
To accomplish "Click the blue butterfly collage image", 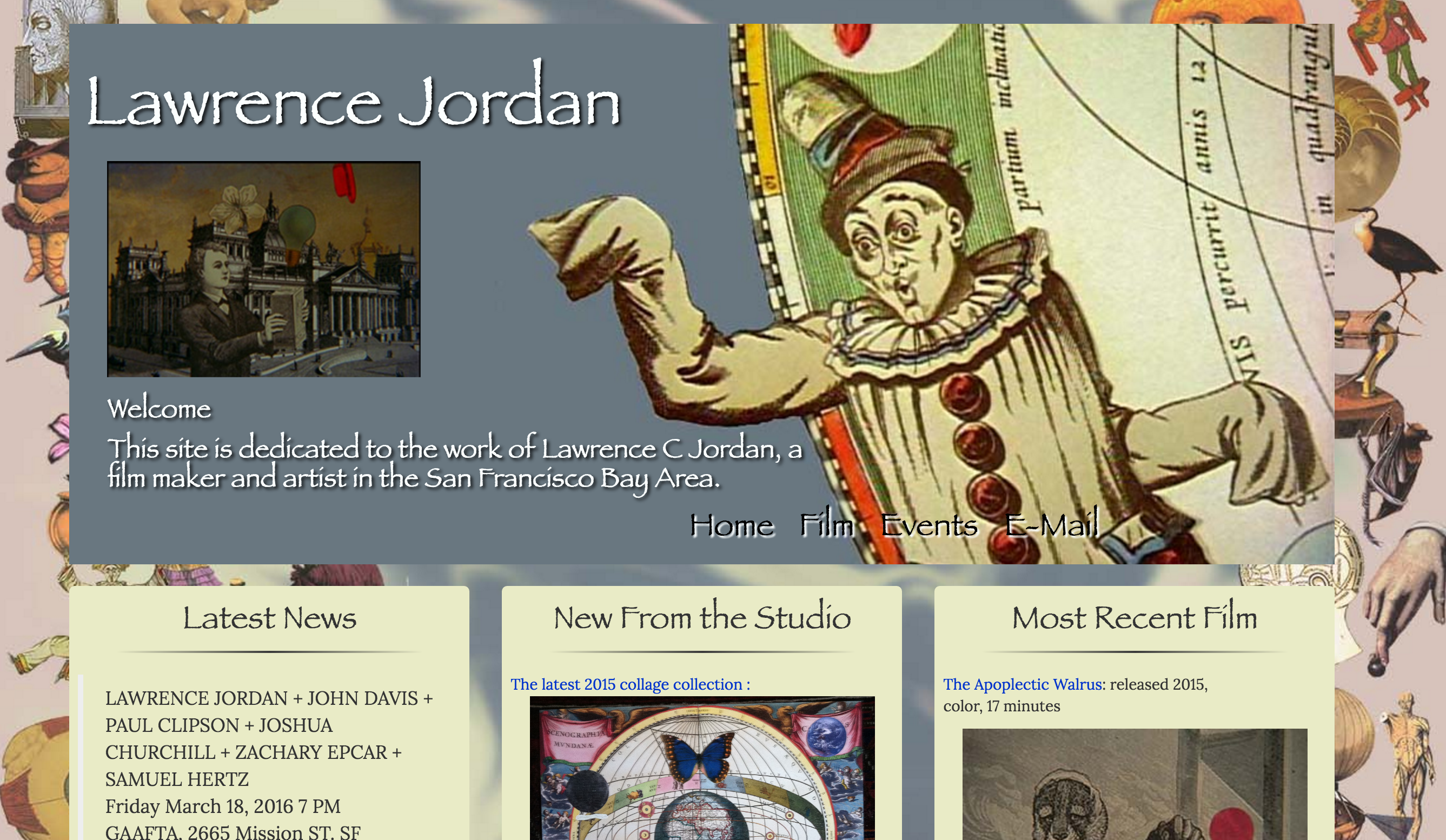I will point(702,768).
